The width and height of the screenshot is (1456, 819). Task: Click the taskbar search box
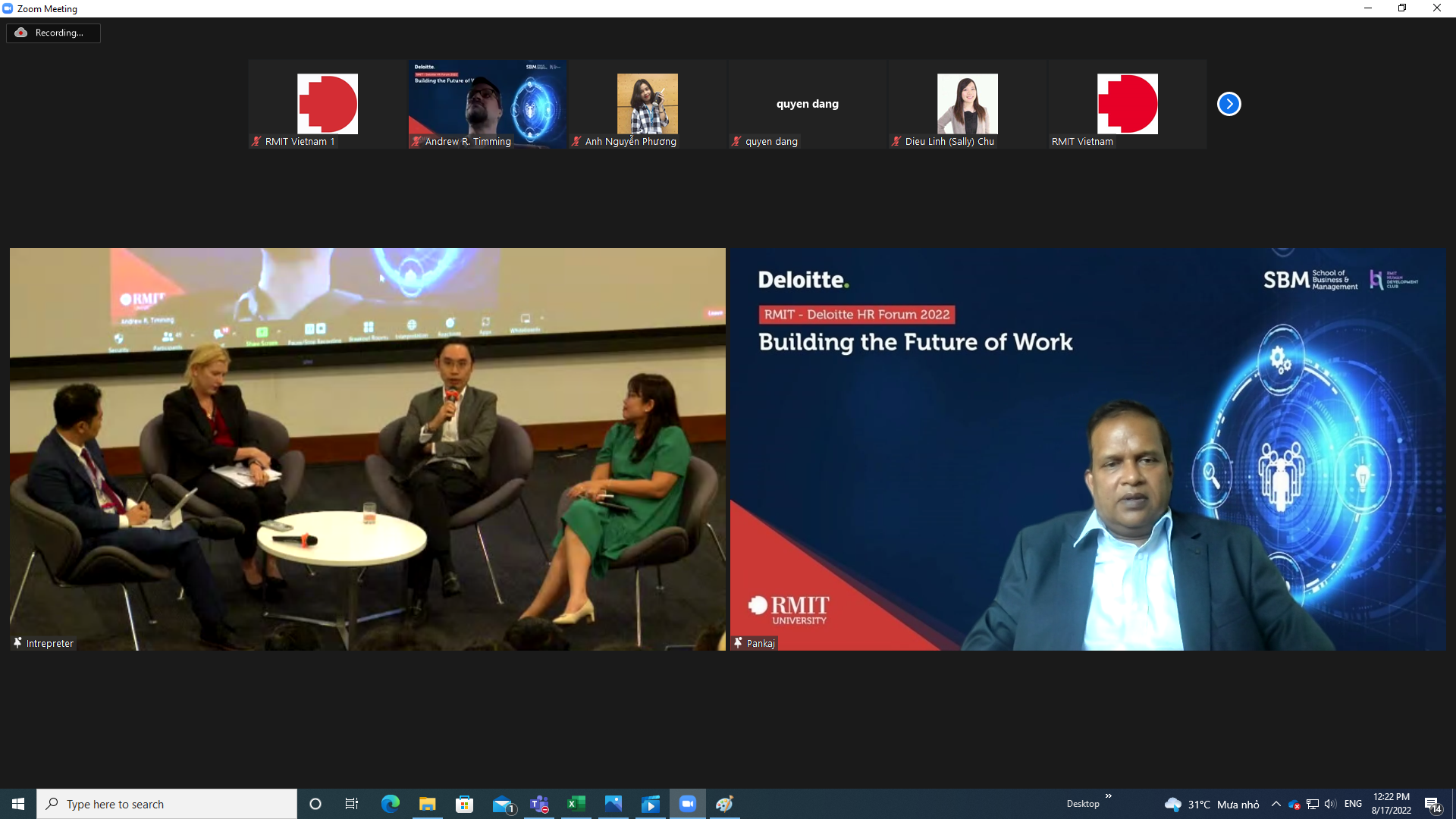pos(167,804)
